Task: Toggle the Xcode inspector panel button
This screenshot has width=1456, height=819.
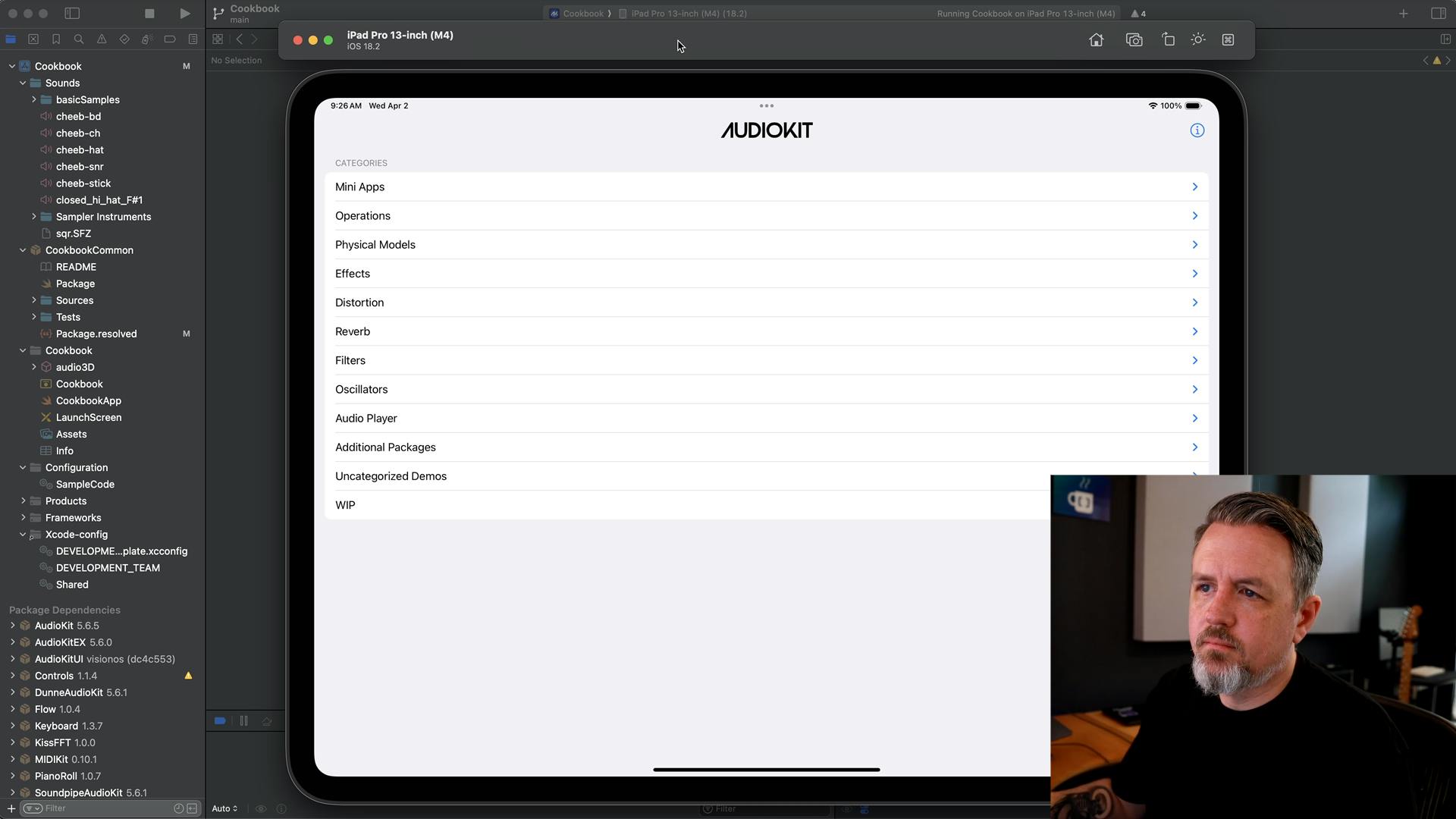Action: [1438, 14]
